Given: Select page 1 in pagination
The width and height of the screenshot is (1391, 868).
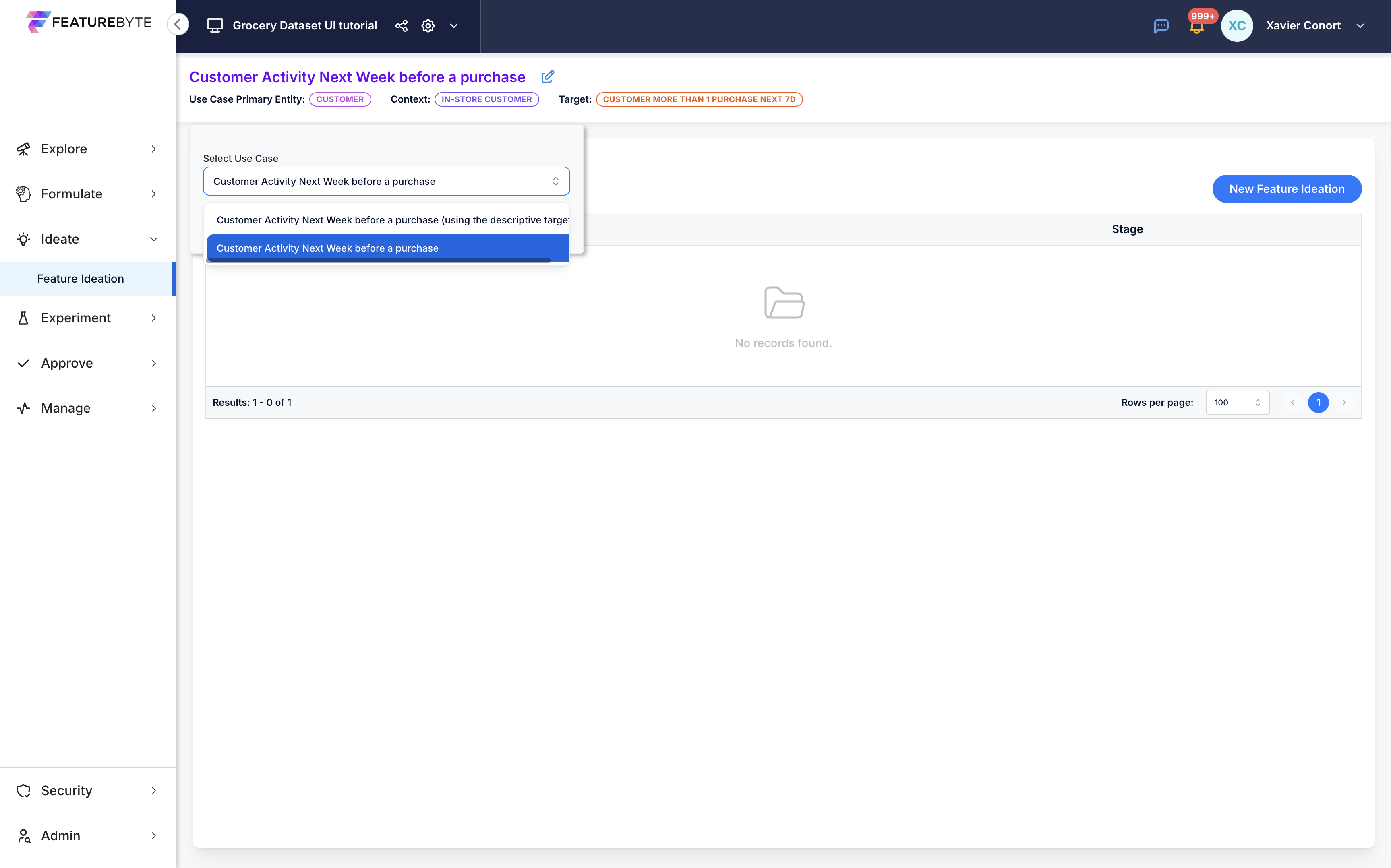Looking at the screenshot, I should 1318,403.
